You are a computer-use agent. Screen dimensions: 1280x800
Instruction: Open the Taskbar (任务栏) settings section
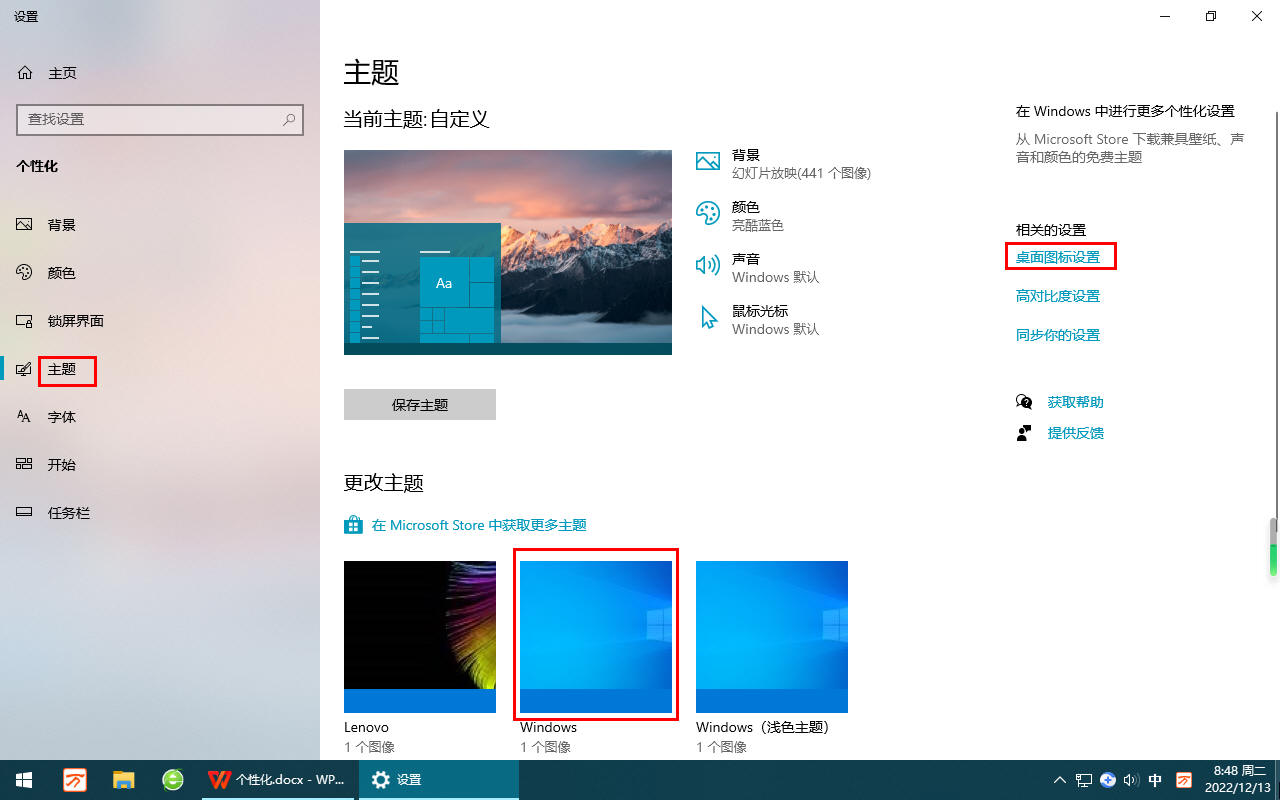69,513
